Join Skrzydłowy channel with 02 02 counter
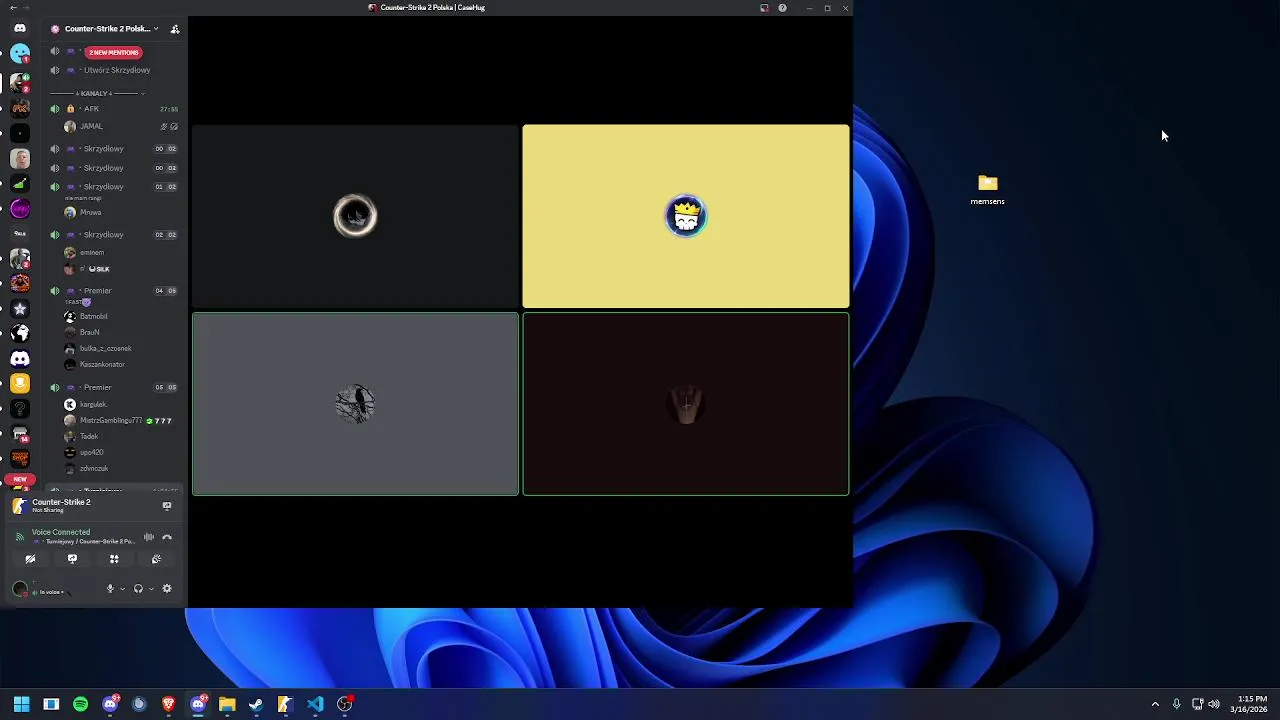Image resolution: width=1280 pixels, height=720 pixels. (x=115, y=235)
